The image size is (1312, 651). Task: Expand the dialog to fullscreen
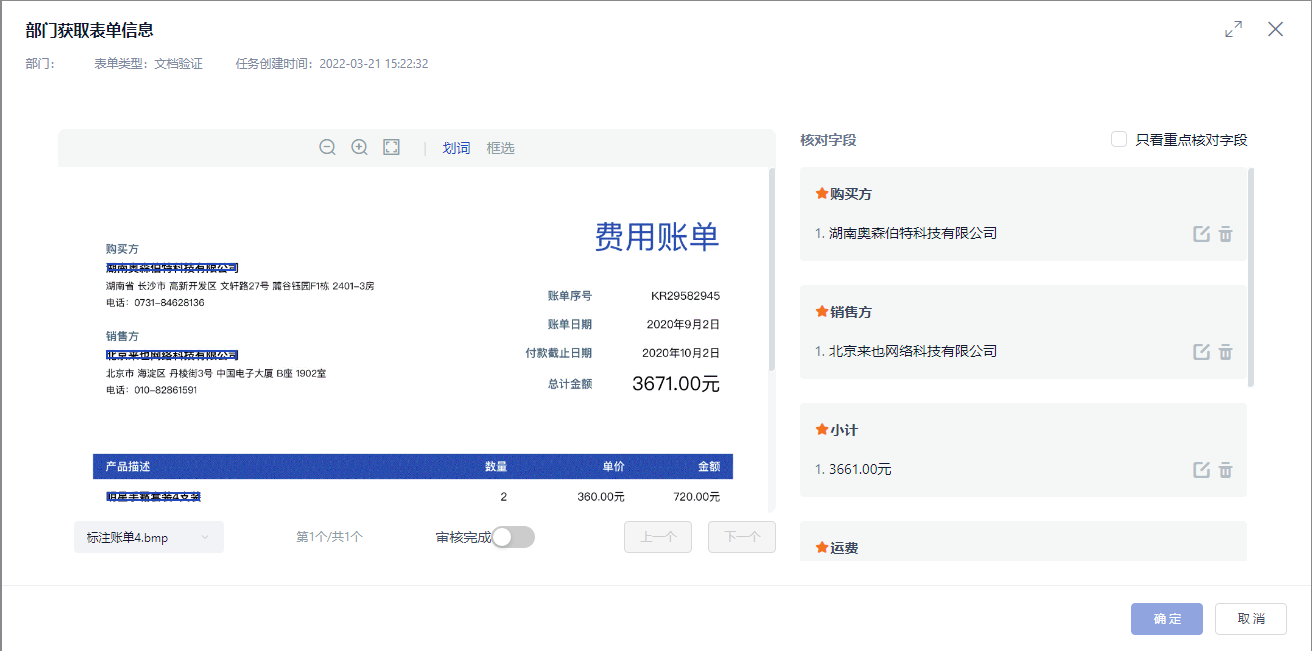point(1234,29)
